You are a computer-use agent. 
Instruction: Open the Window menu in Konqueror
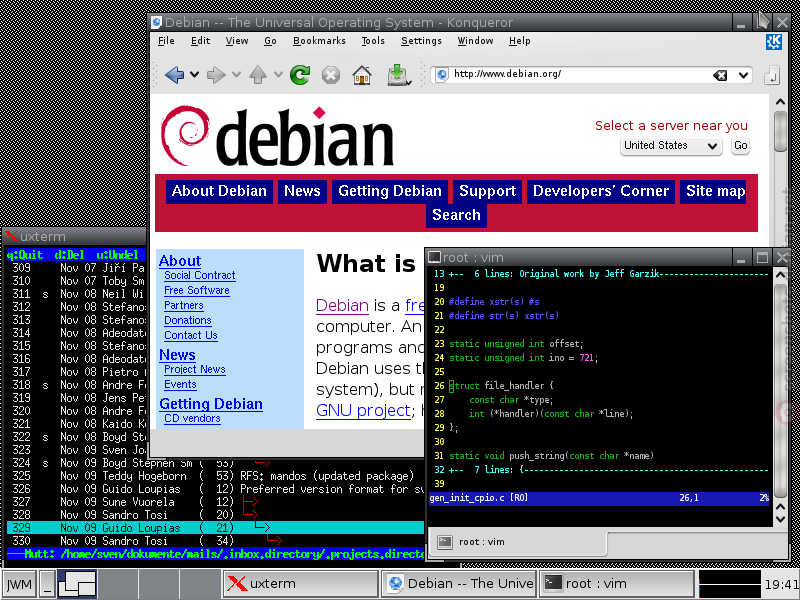[475, 41]
